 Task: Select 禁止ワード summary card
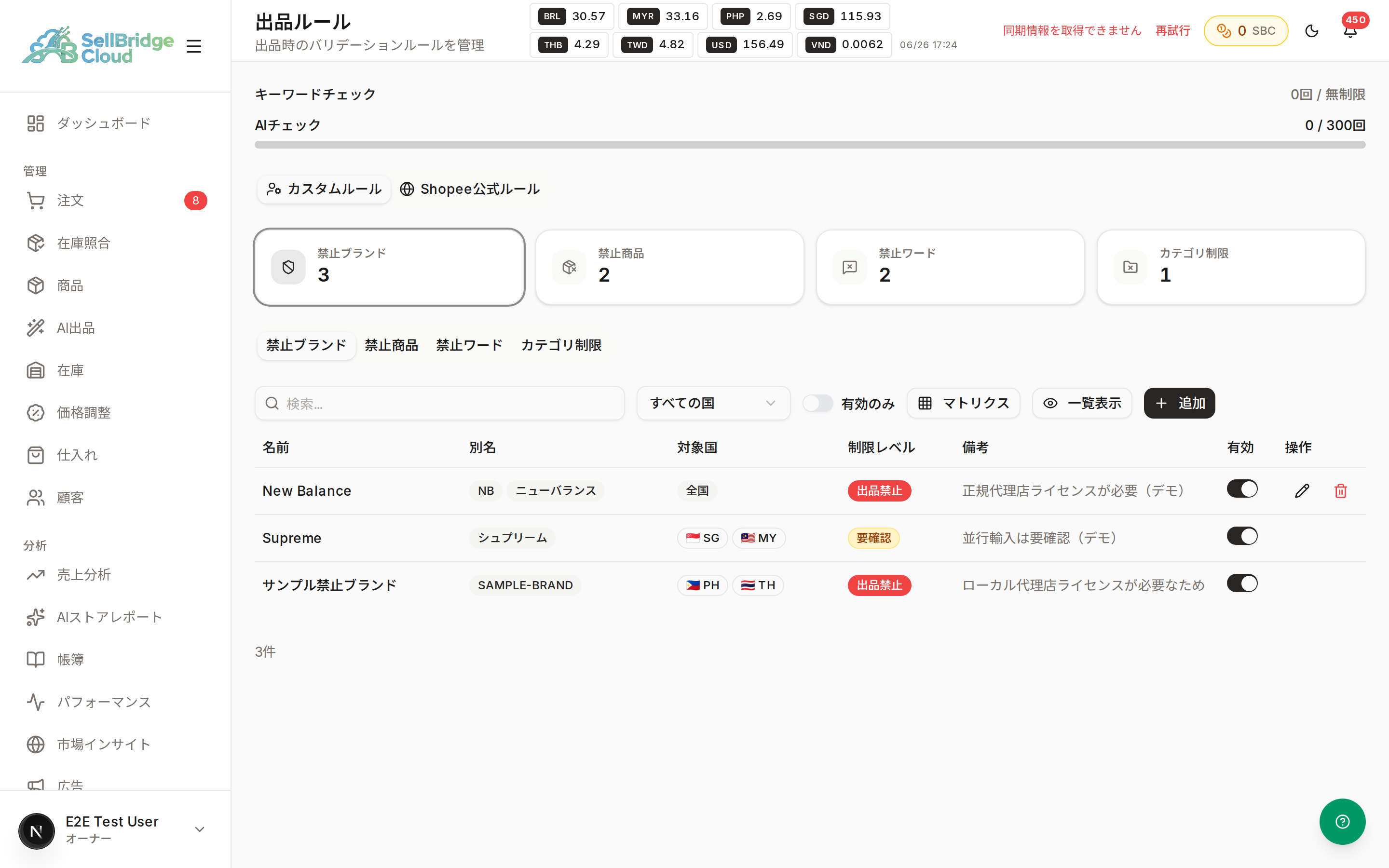[950, 267]
